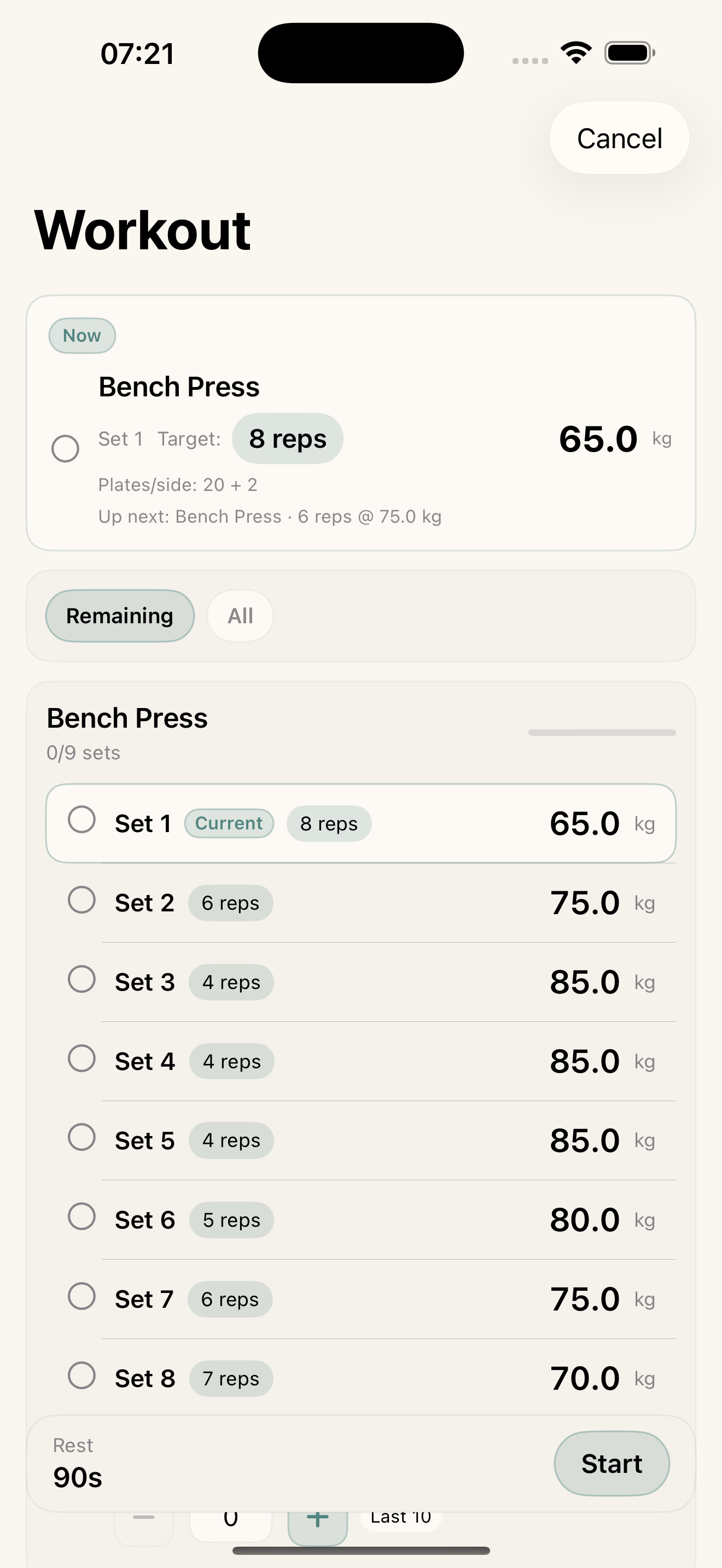Screen dimensions: 722x1568
Task: Mark Set 8 as finished
Action: pos(81,1375)
